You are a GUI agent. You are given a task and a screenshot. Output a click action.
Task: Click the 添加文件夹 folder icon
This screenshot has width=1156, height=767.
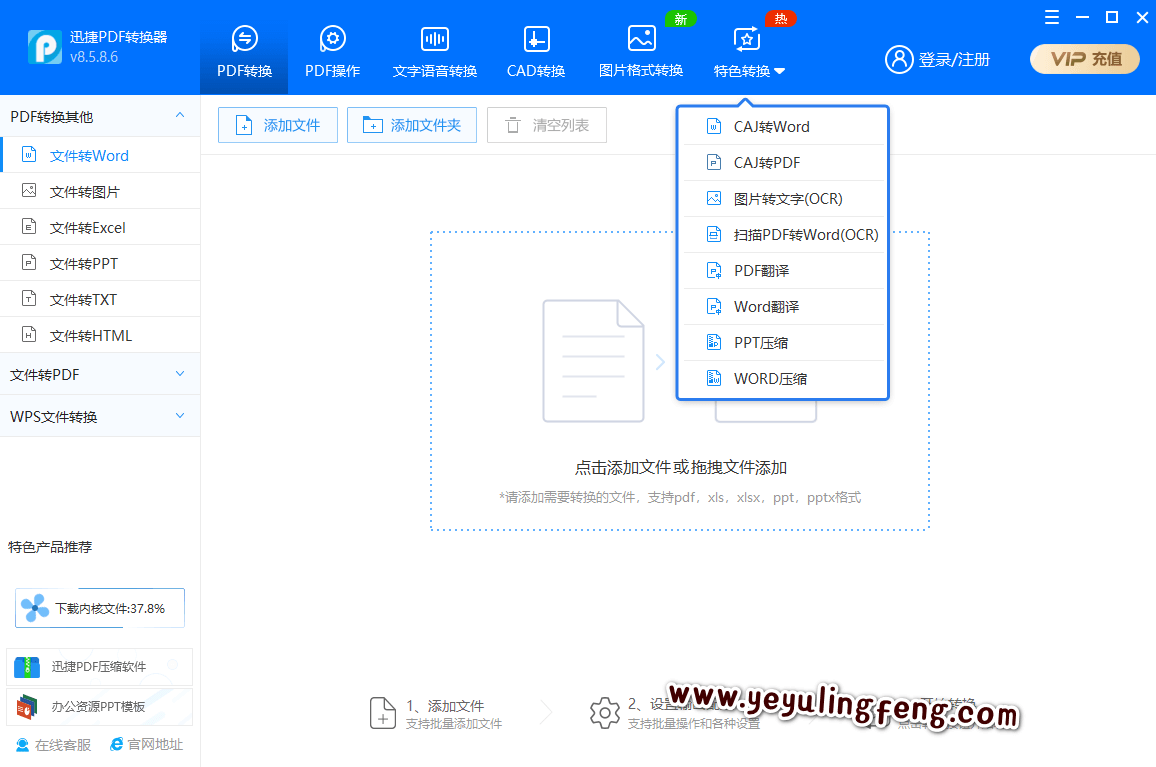pos(372,125)
